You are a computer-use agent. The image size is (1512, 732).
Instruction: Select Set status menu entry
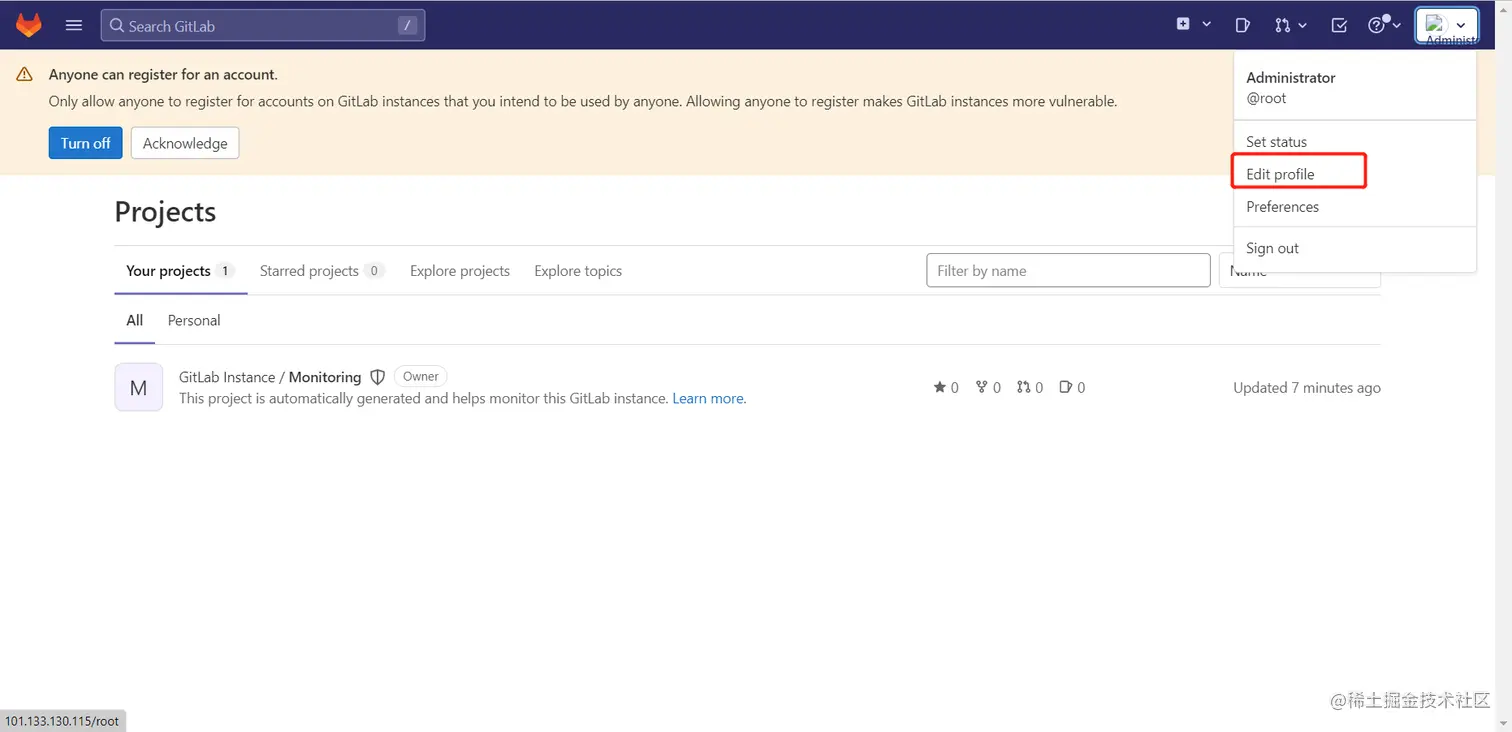tap(1354, 142)
